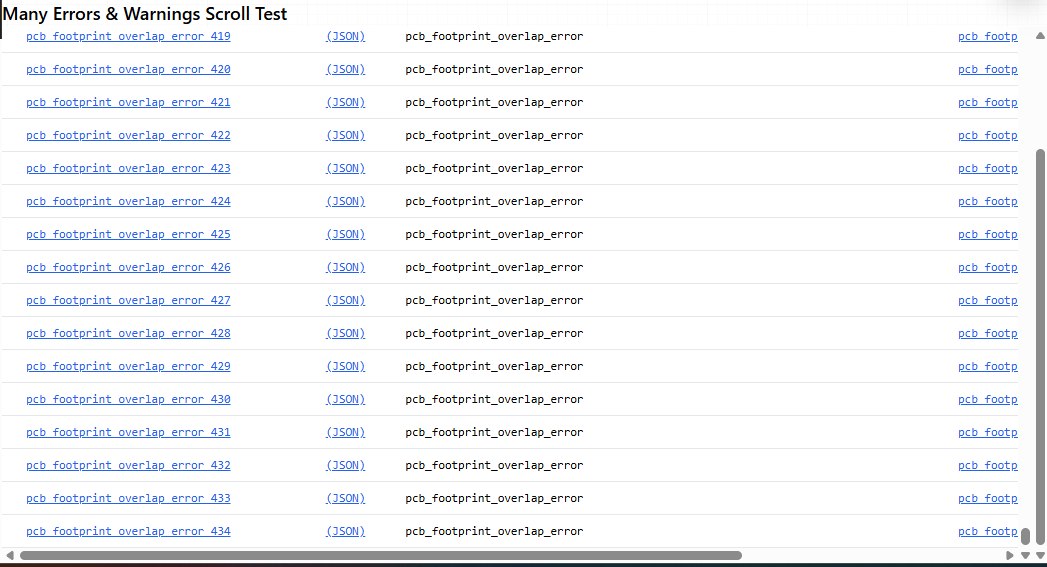Open link pcb_footprint_overlap_error_421
Image resolution: width=1047 pixels, height=567 pixels.
[128, 102]
